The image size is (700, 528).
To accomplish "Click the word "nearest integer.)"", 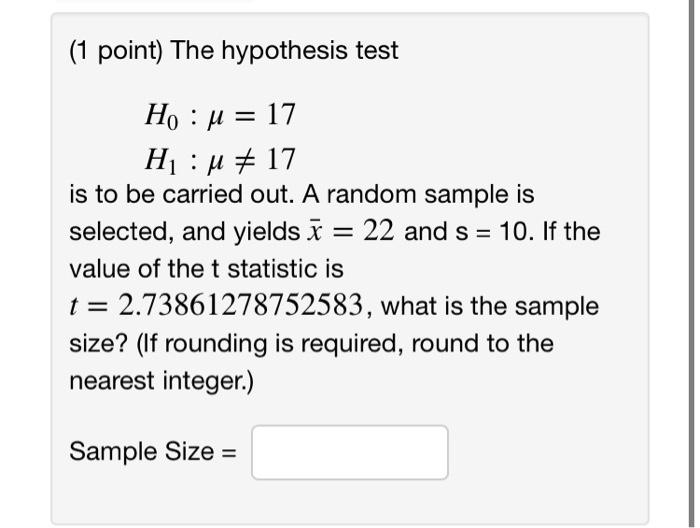I will [161, 382].
